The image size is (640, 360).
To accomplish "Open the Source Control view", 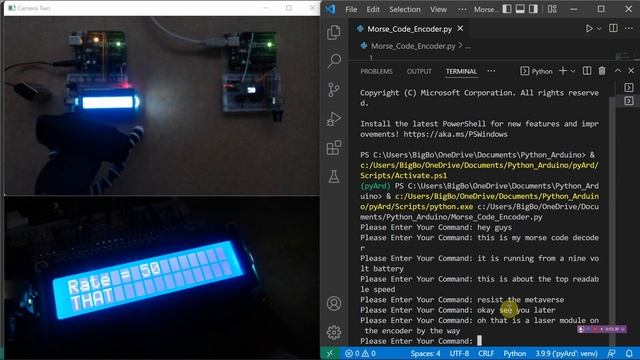I will pos(334,89).
